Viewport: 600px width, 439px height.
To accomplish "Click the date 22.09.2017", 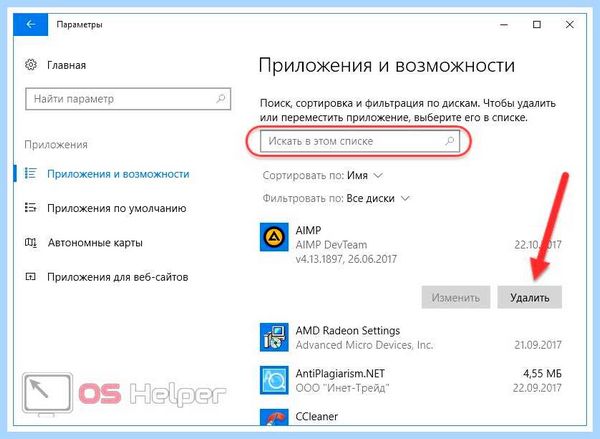I will coord(537,388).
